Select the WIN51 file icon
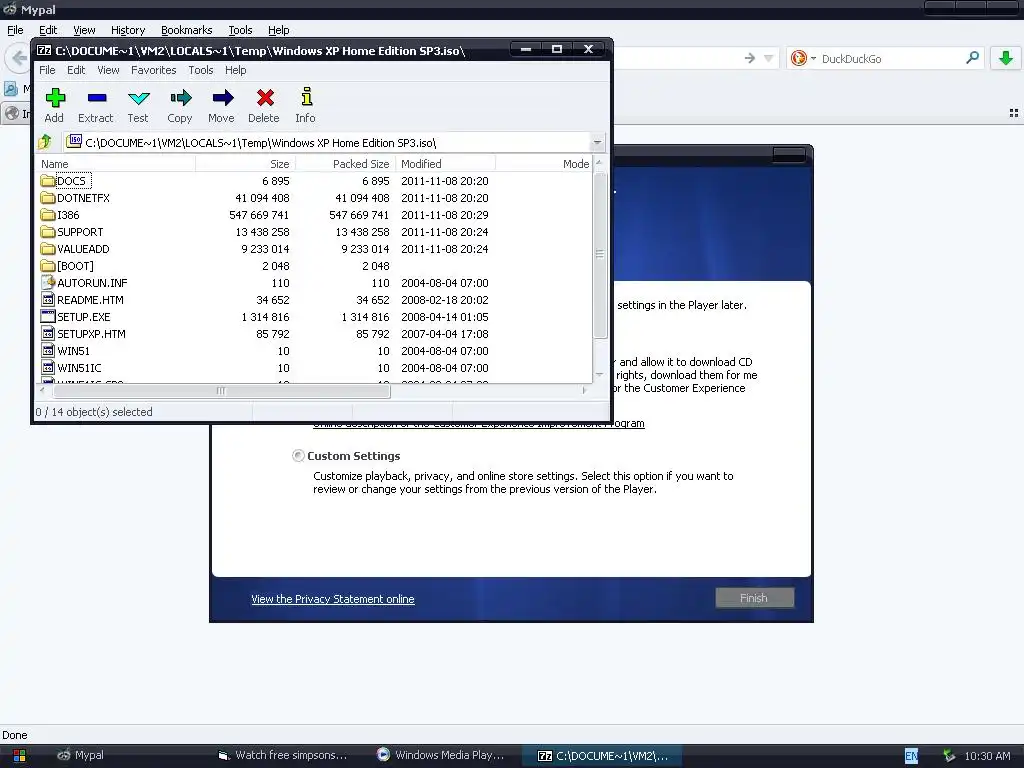 pyautogui.click(x=48, y=350)
